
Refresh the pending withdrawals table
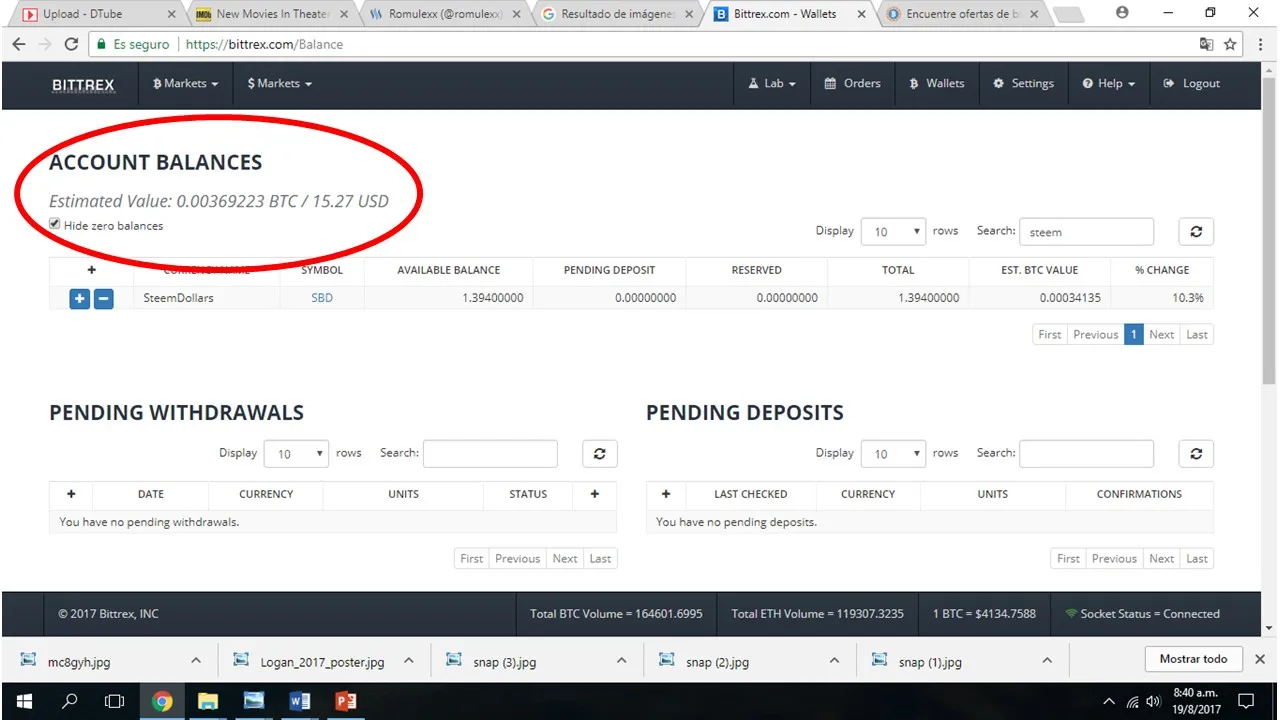point(600,453)
